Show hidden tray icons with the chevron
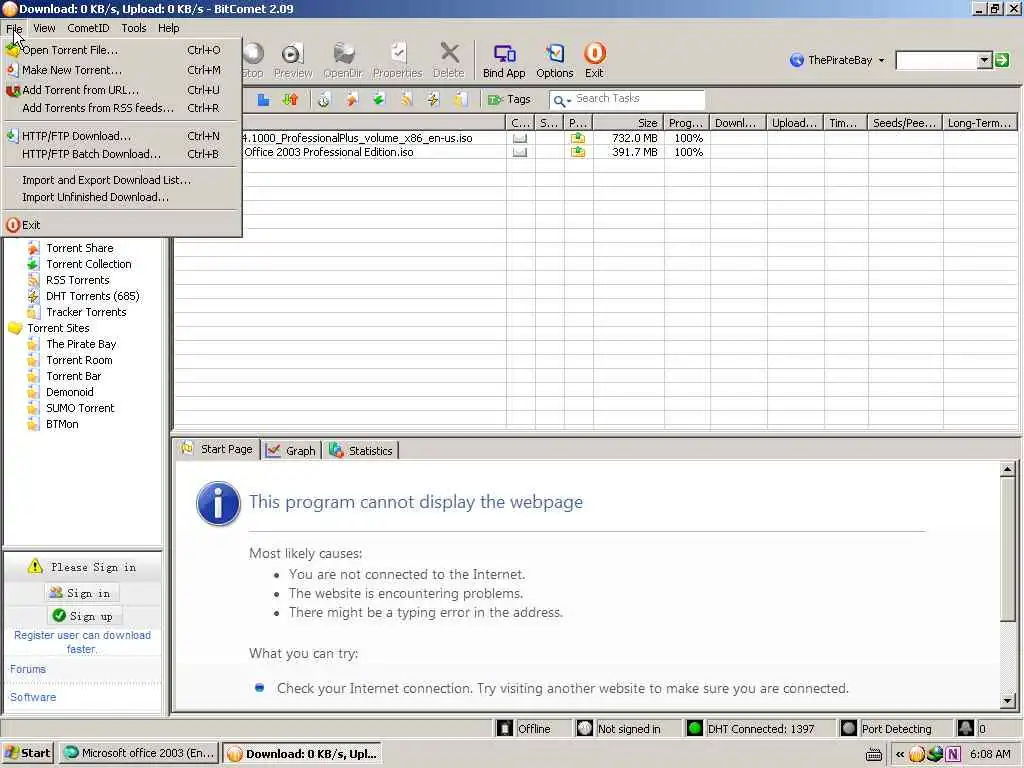1024x768 pixels. tap(900, 754)
